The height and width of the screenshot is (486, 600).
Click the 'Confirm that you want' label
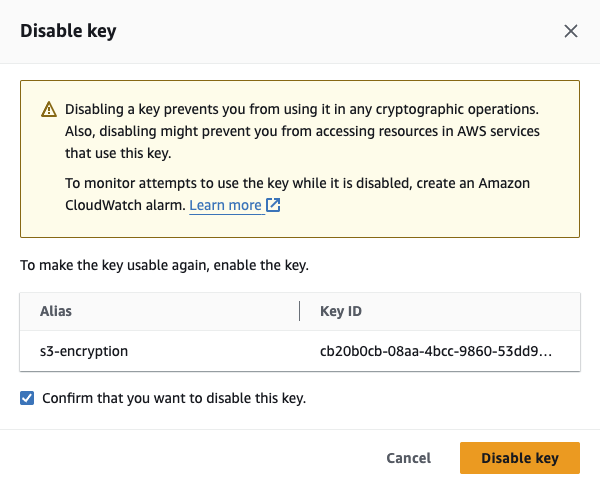click(174, 398)
